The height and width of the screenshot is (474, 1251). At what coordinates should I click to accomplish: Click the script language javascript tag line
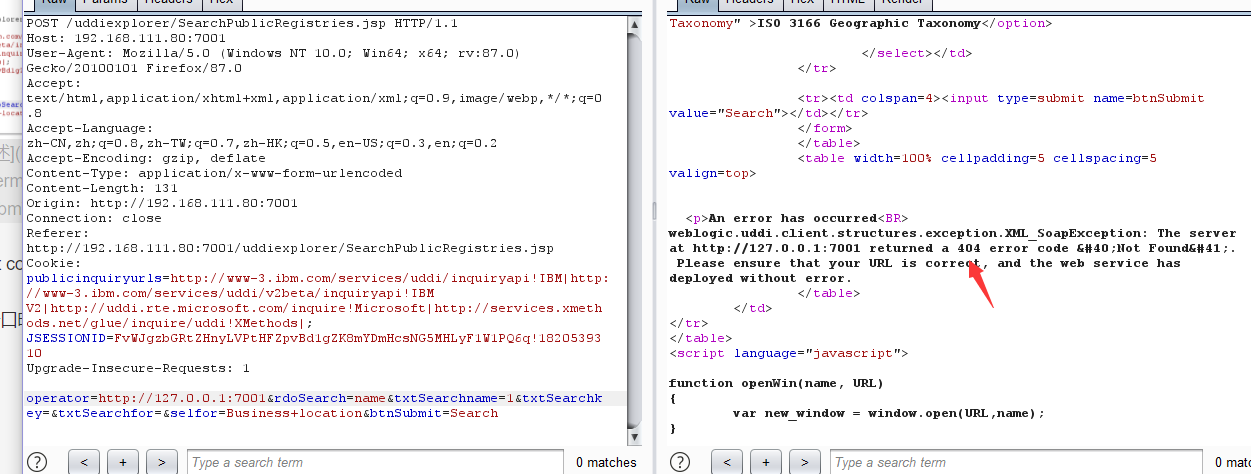click(789, 353)
